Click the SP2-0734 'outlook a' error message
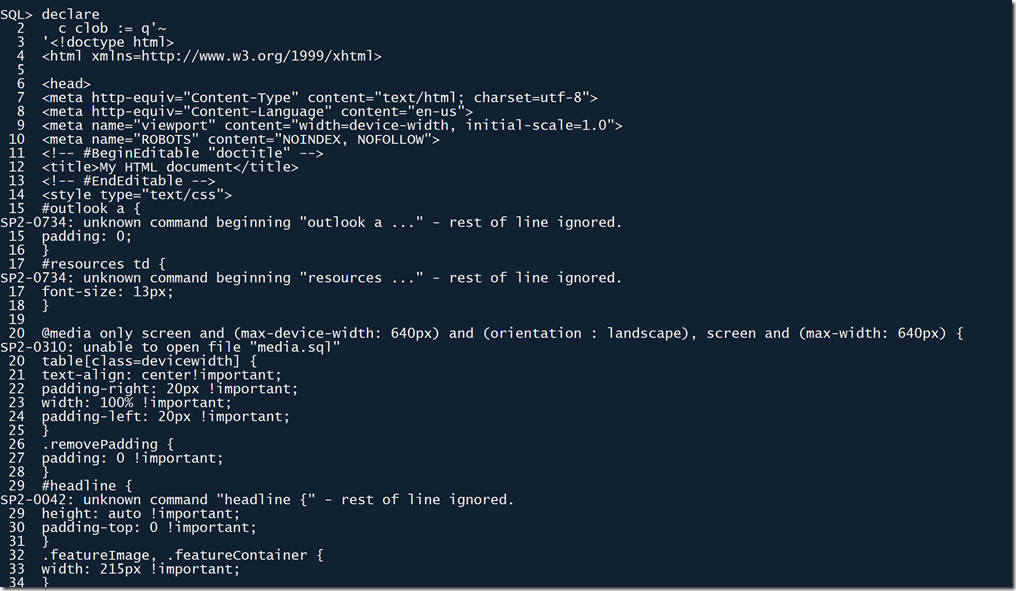The height and width of the screenshot is (591, 1016). (x=311, y=222)
